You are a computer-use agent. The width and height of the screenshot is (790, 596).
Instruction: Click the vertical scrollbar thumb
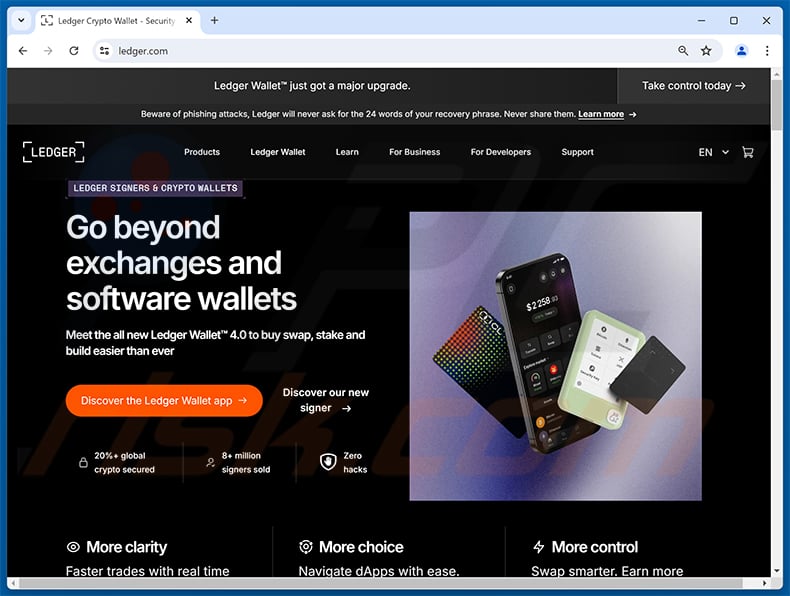pos(776,105)
